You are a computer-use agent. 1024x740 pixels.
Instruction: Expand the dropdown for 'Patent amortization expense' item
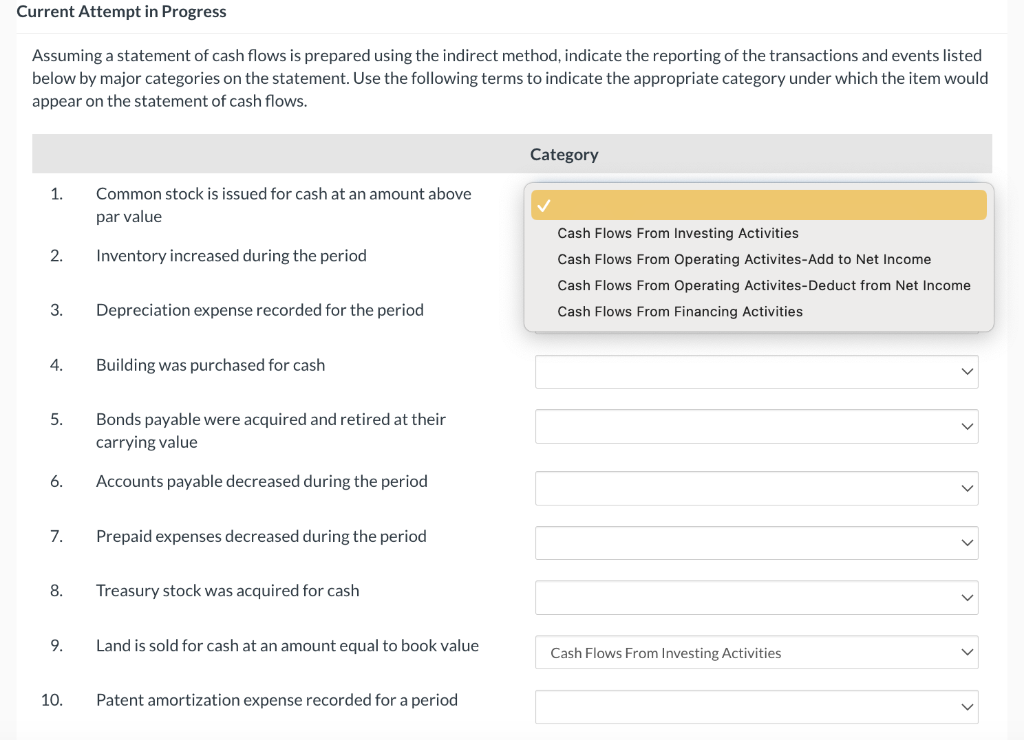(756, 706)
